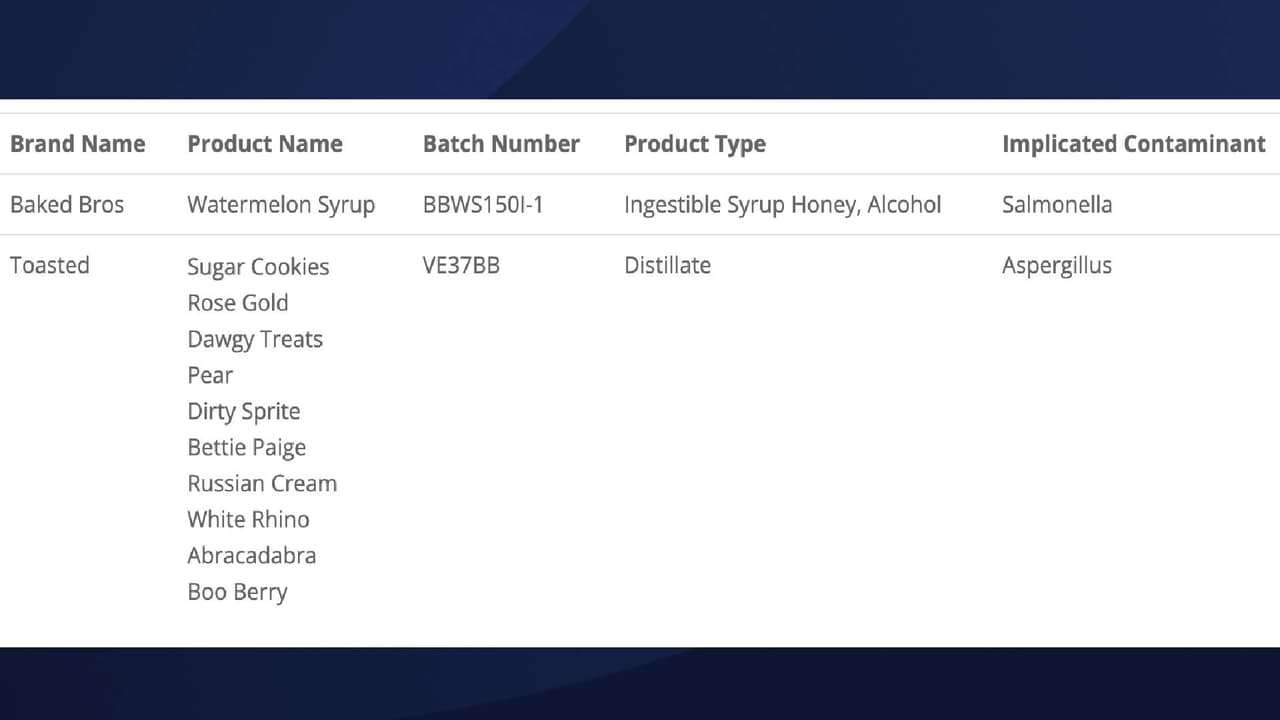
Task: Select the Toasted brand entry
Action: coord(49,265)
